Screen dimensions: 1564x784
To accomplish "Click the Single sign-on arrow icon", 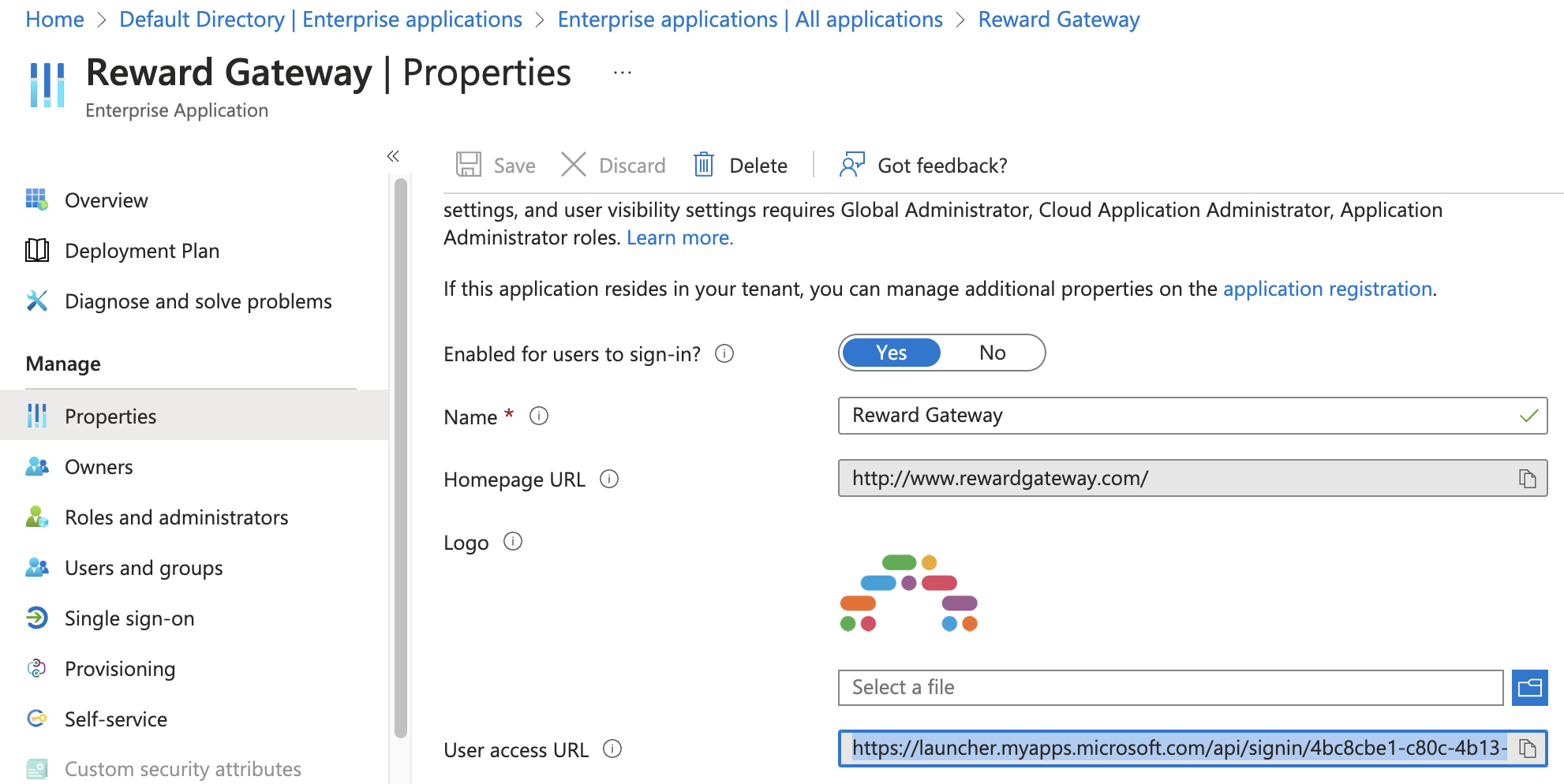I will point(37,618).
